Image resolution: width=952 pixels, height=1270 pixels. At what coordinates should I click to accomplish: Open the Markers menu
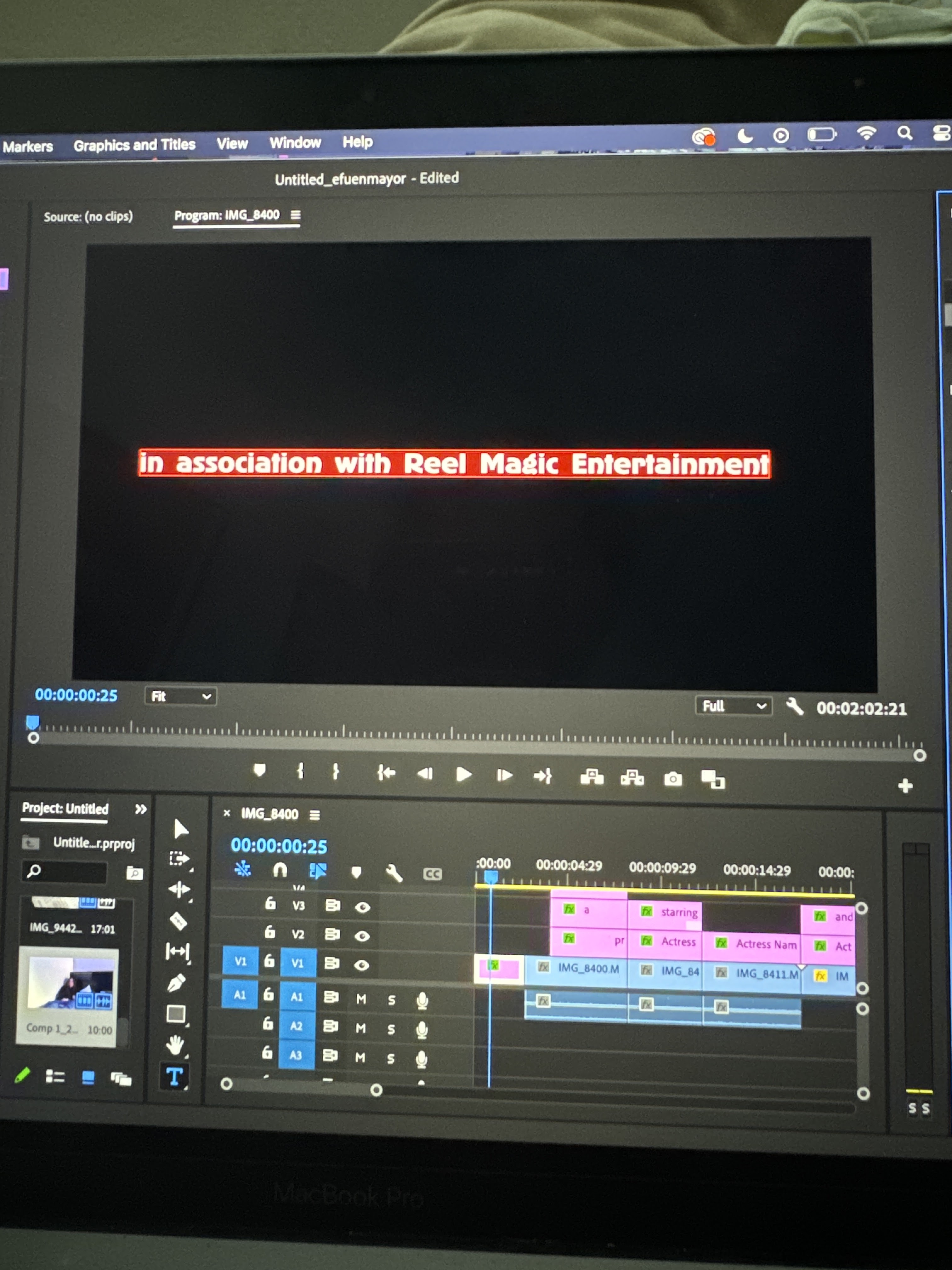[27, 146]
